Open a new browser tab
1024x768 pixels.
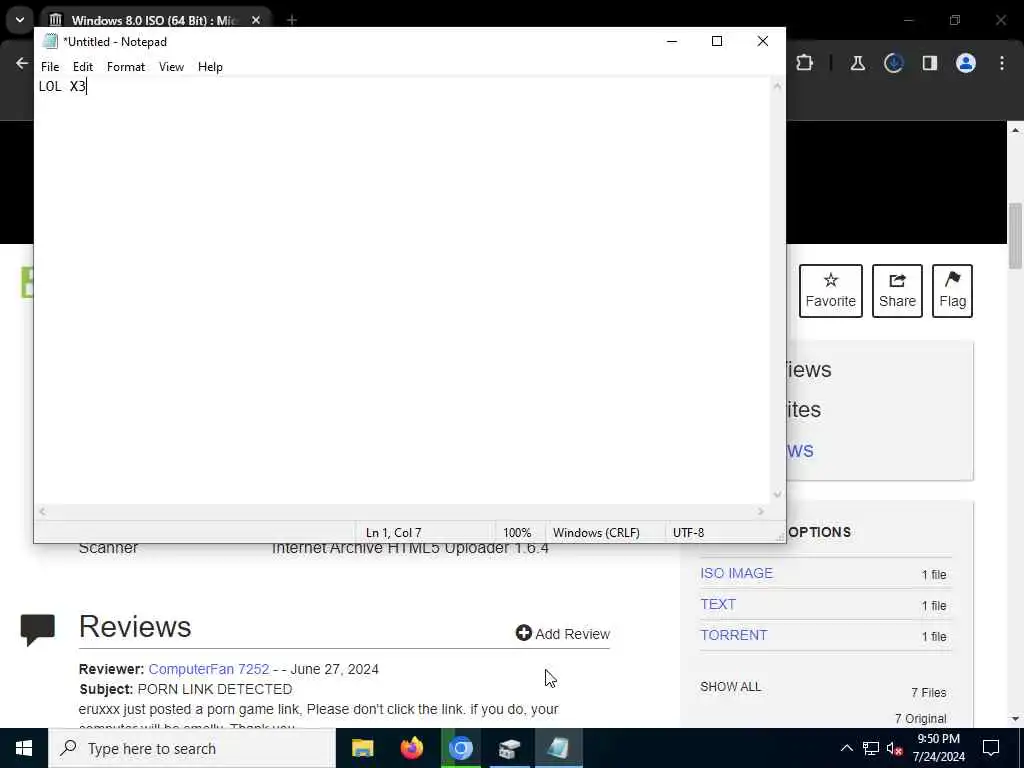pos(292,20)
